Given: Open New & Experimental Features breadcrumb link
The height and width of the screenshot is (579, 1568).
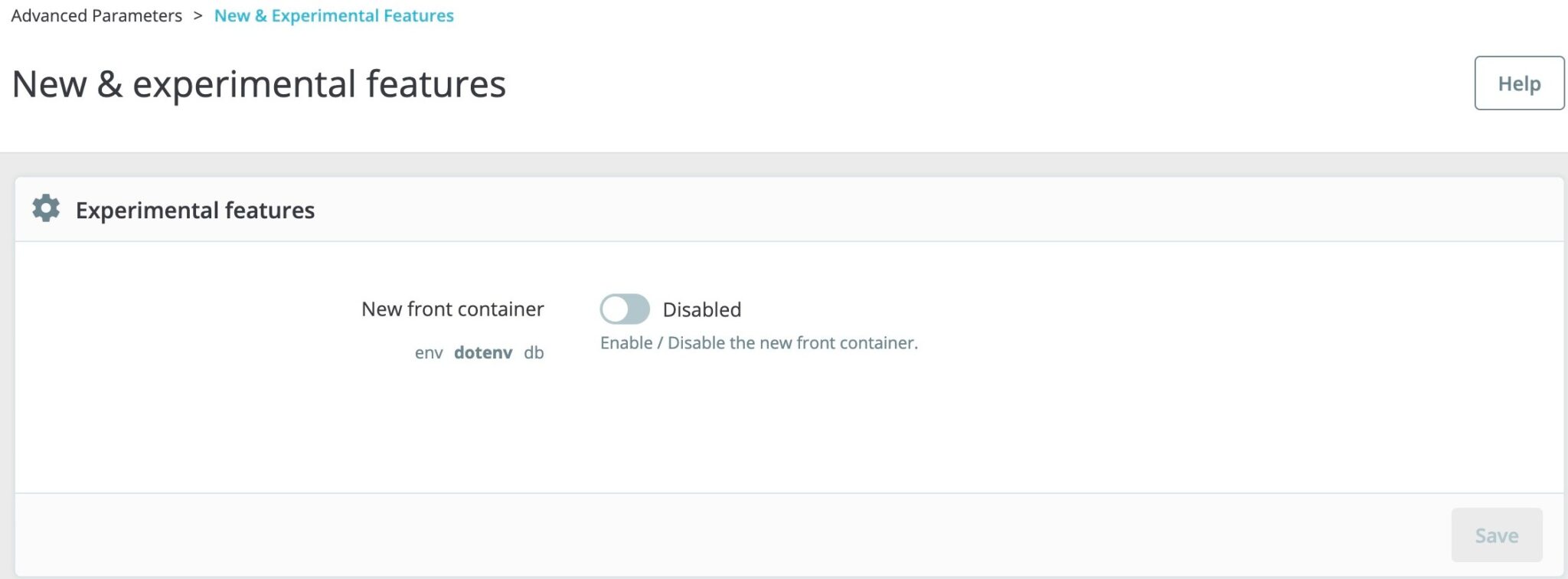Looking at the screenshot, I should (x=334, y=15).
